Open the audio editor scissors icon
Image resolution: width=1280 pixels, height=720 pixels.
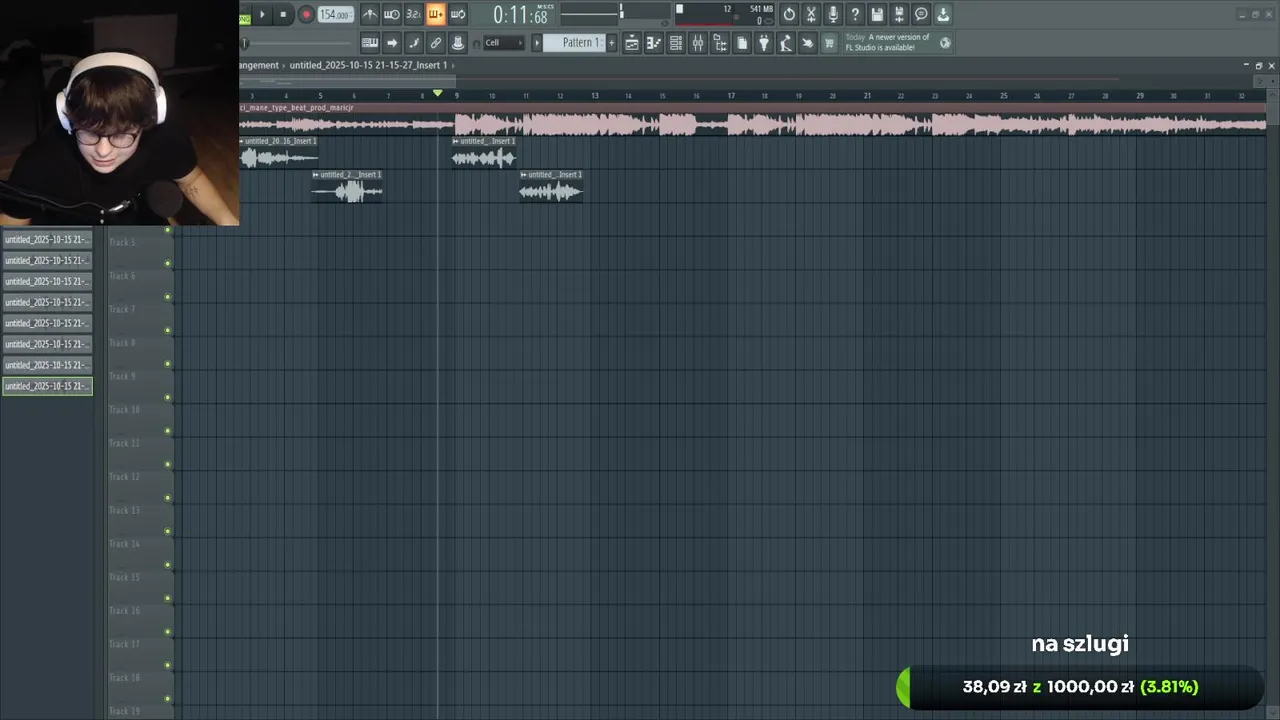coord(811,14)
